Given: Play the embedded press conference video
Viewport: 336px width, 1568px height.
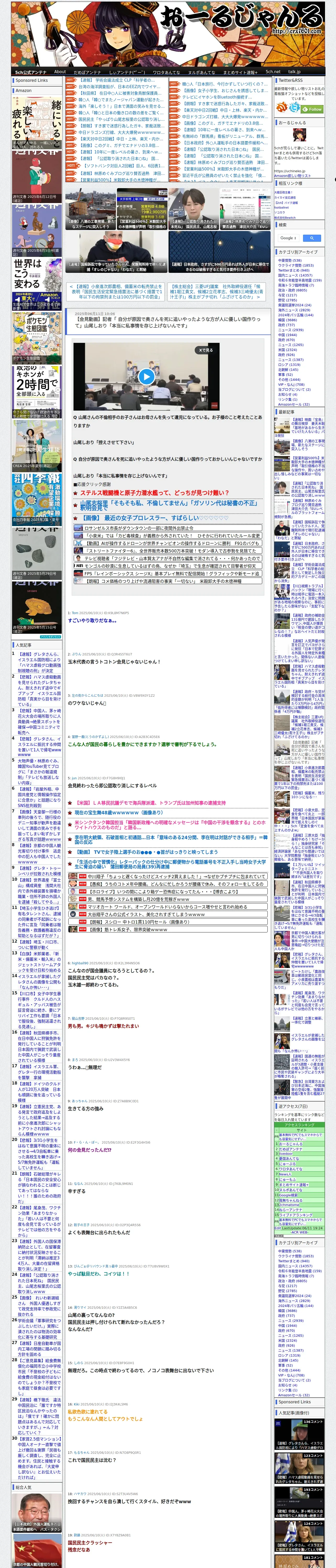Looking at the screenshot, I should pyautogui.click(x=146, y=377).
